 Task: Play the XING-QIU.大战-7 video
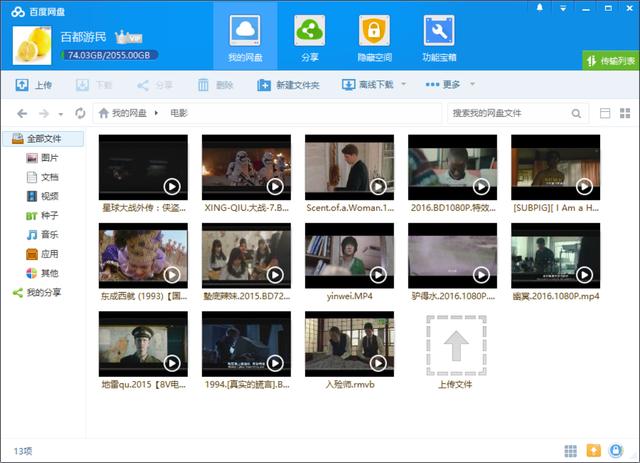275,187
